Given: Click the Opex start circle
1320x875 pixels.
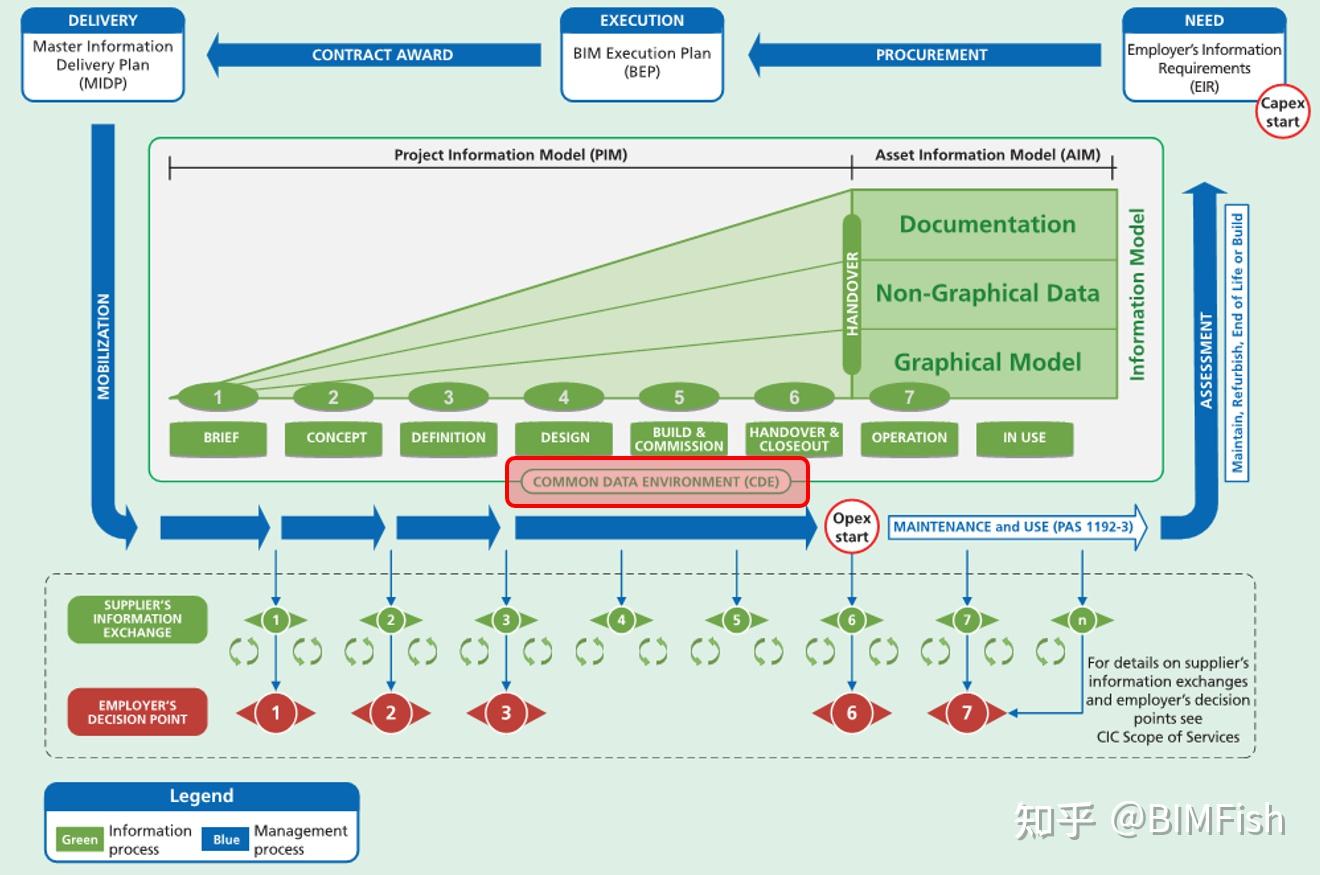Looking at the screenshot, I should click(852, 527).
